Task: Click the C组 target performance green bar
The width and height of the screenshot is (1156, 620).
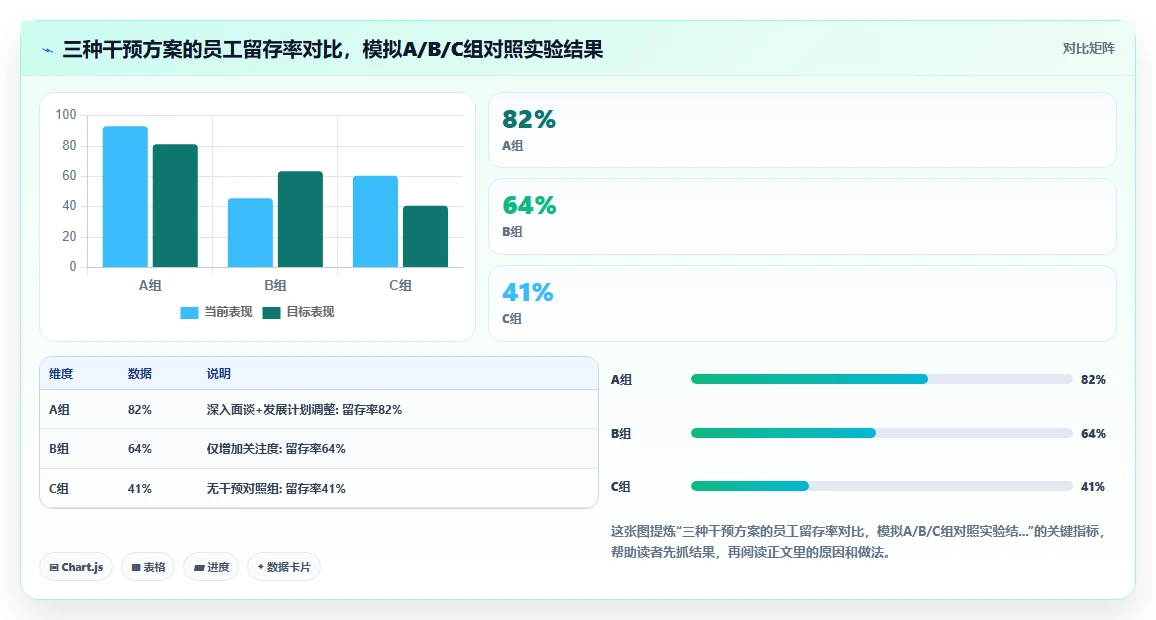Action: pyautogui.click(x=425, y=237)
